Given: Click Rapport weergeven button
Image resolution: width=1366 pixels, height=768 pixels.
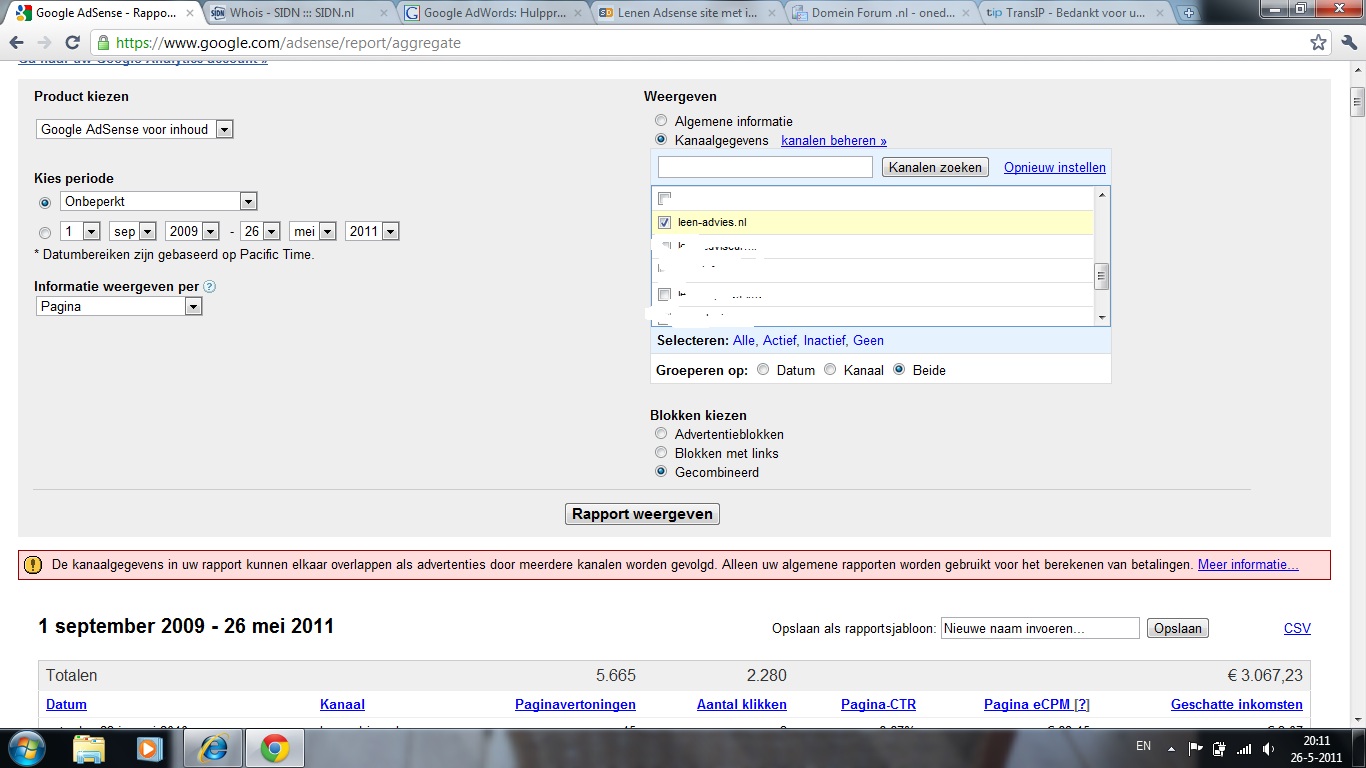Looking at the screenshot, I should coord(642,514).
